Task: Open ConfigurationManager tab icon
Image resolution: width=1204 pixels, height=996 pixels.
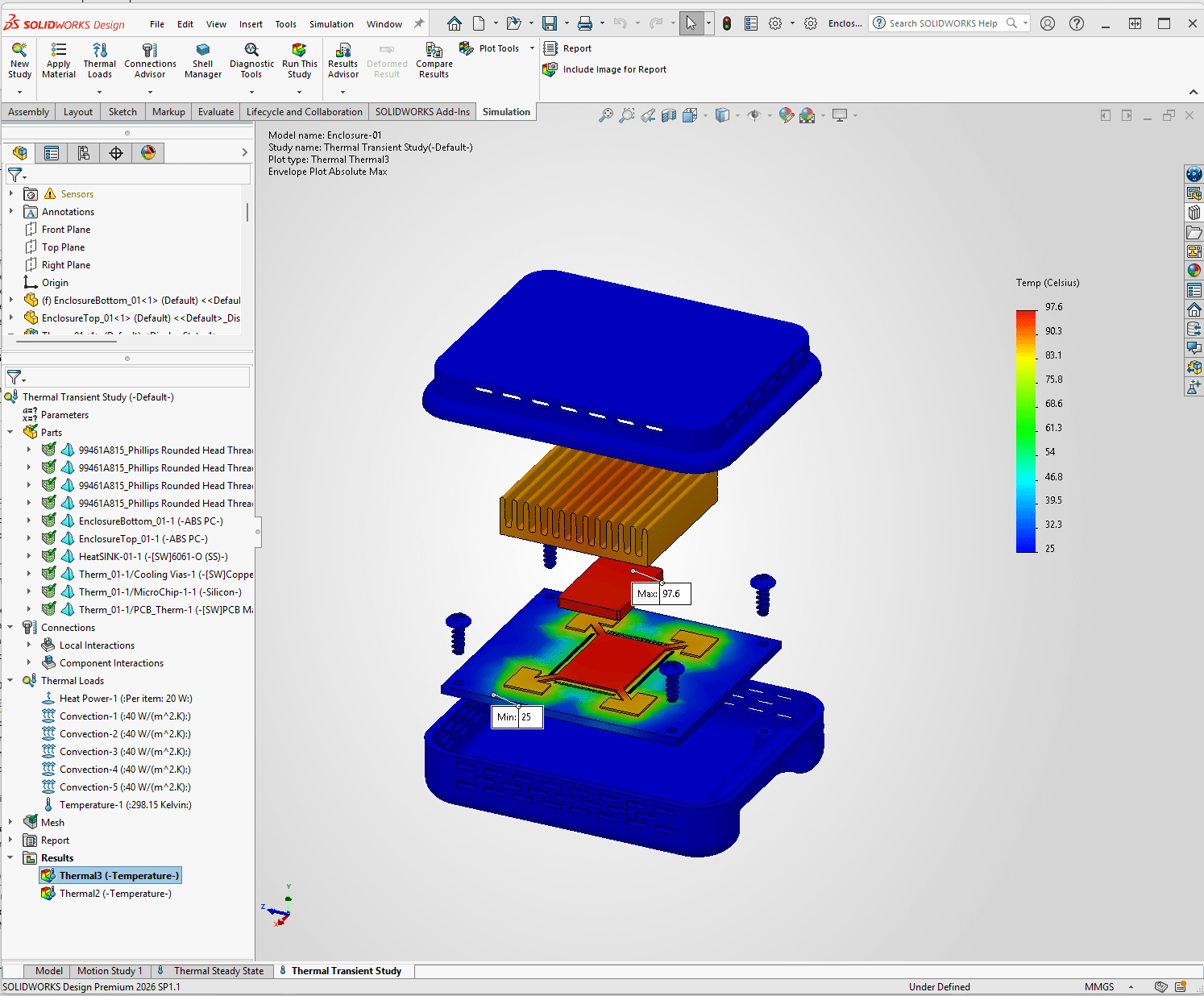Action: pyautogui.click(x=84, y=153)
